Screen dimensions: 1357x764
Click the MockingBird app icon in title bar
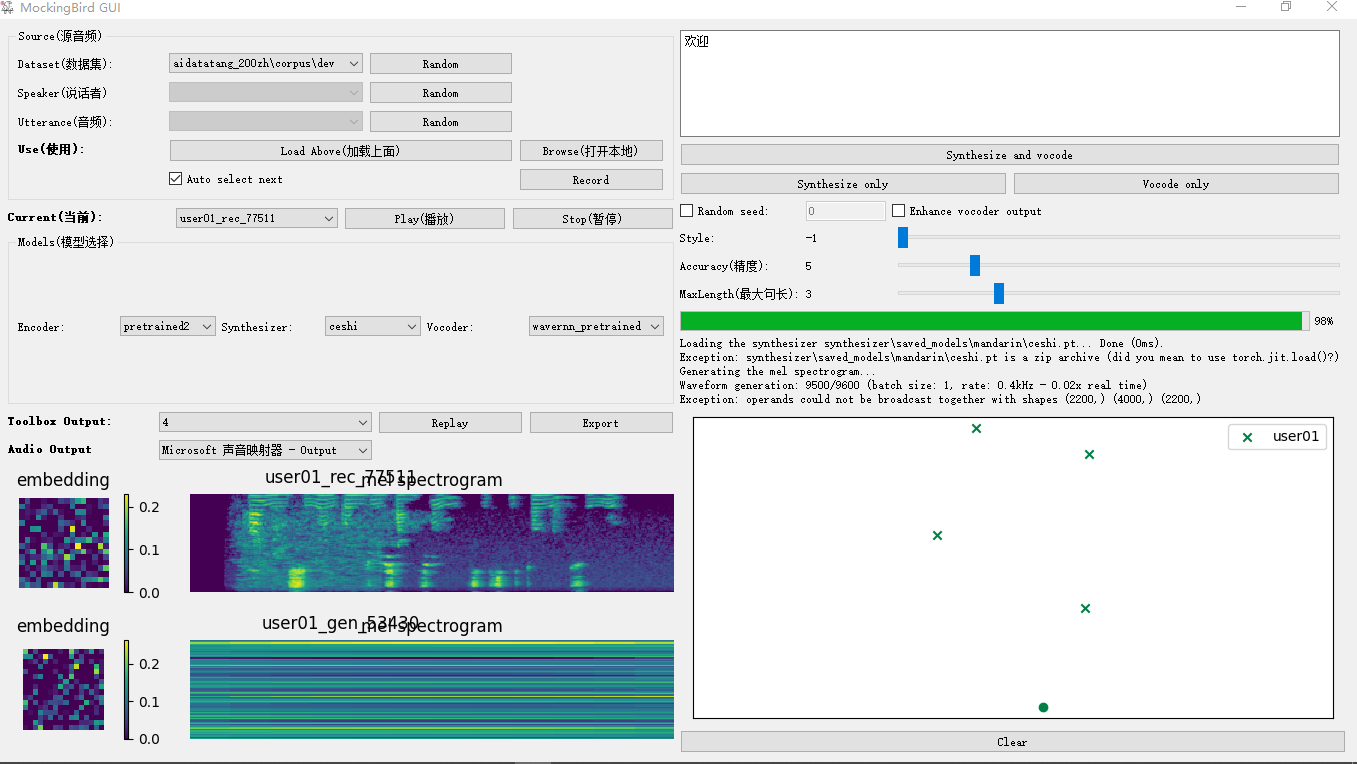(x=8, y=8)
